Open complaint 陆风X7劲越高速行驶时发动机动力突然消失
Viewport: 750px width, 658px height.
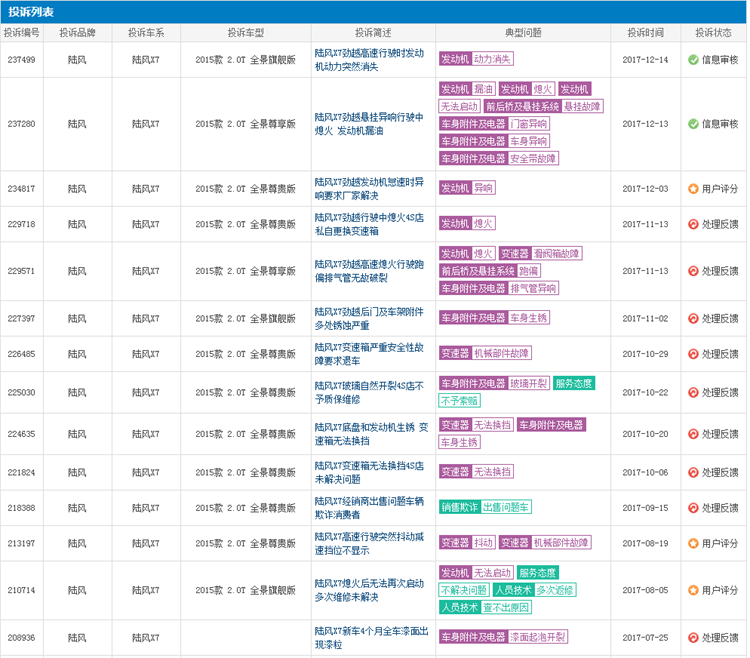[369, 60]
